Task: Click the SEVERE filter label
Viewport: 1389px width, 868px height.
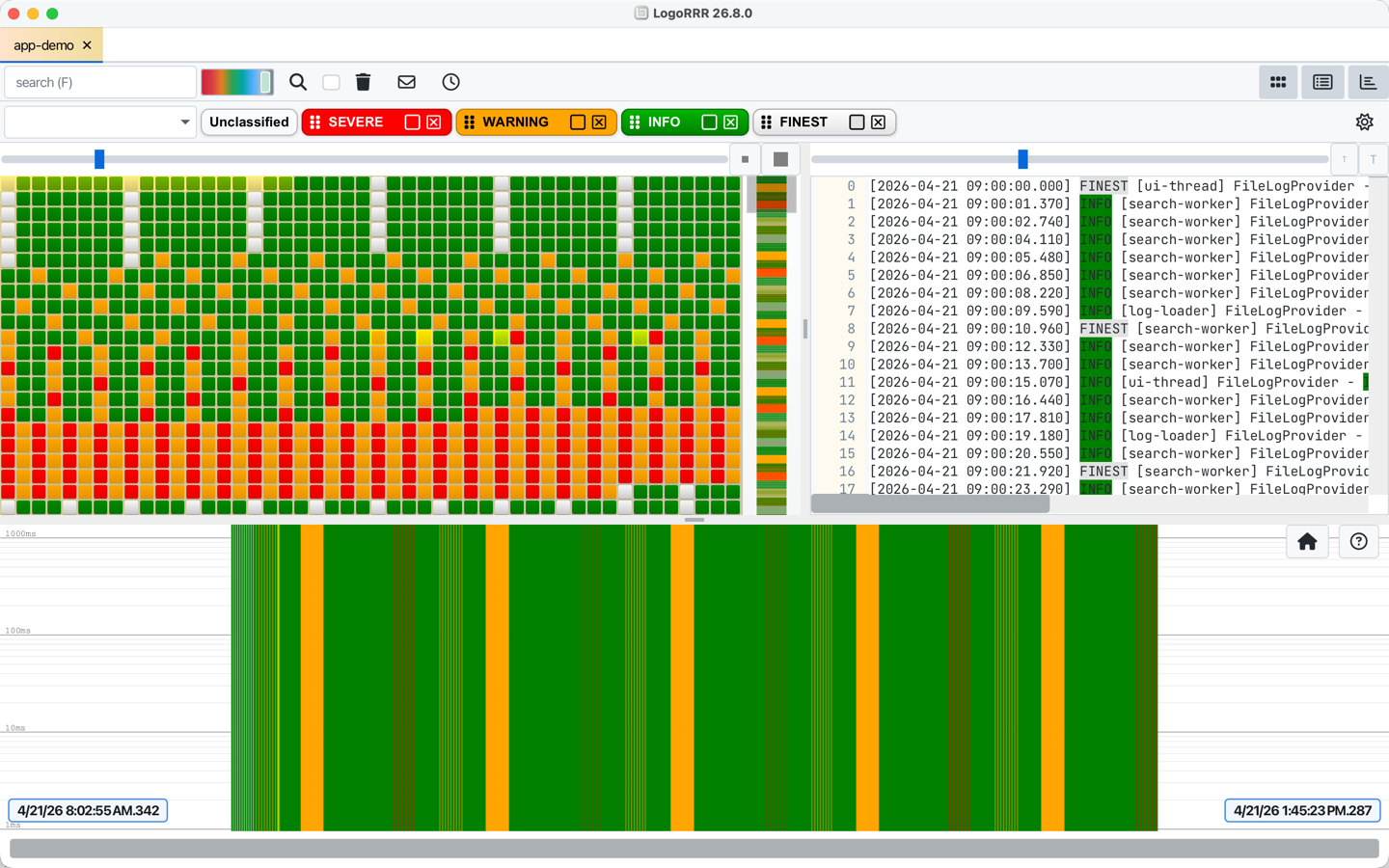Action: point(355,122)
